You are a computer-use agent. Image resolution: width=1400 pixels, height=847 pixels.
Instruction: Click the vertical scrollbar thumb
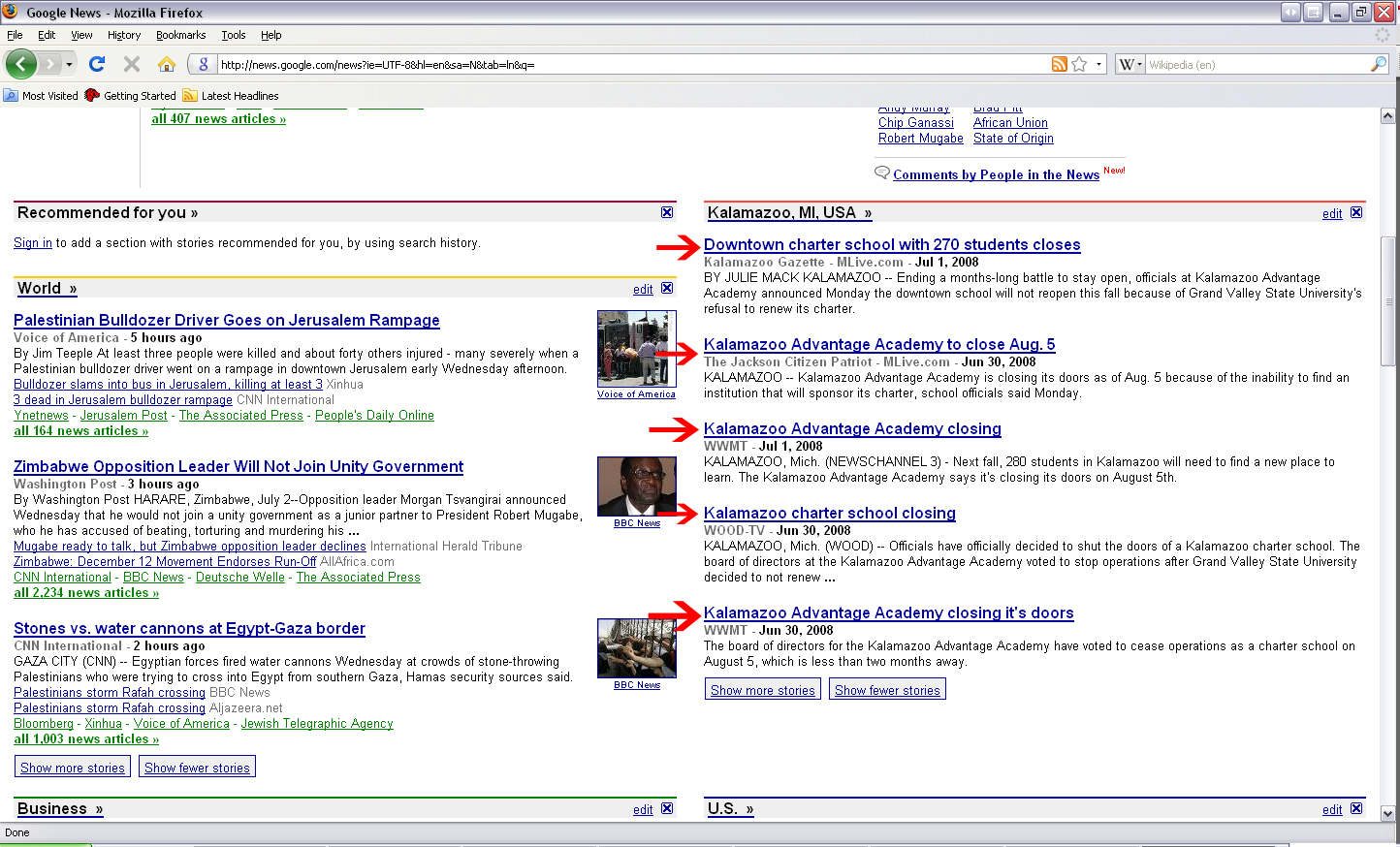[x=1387, y=301]
